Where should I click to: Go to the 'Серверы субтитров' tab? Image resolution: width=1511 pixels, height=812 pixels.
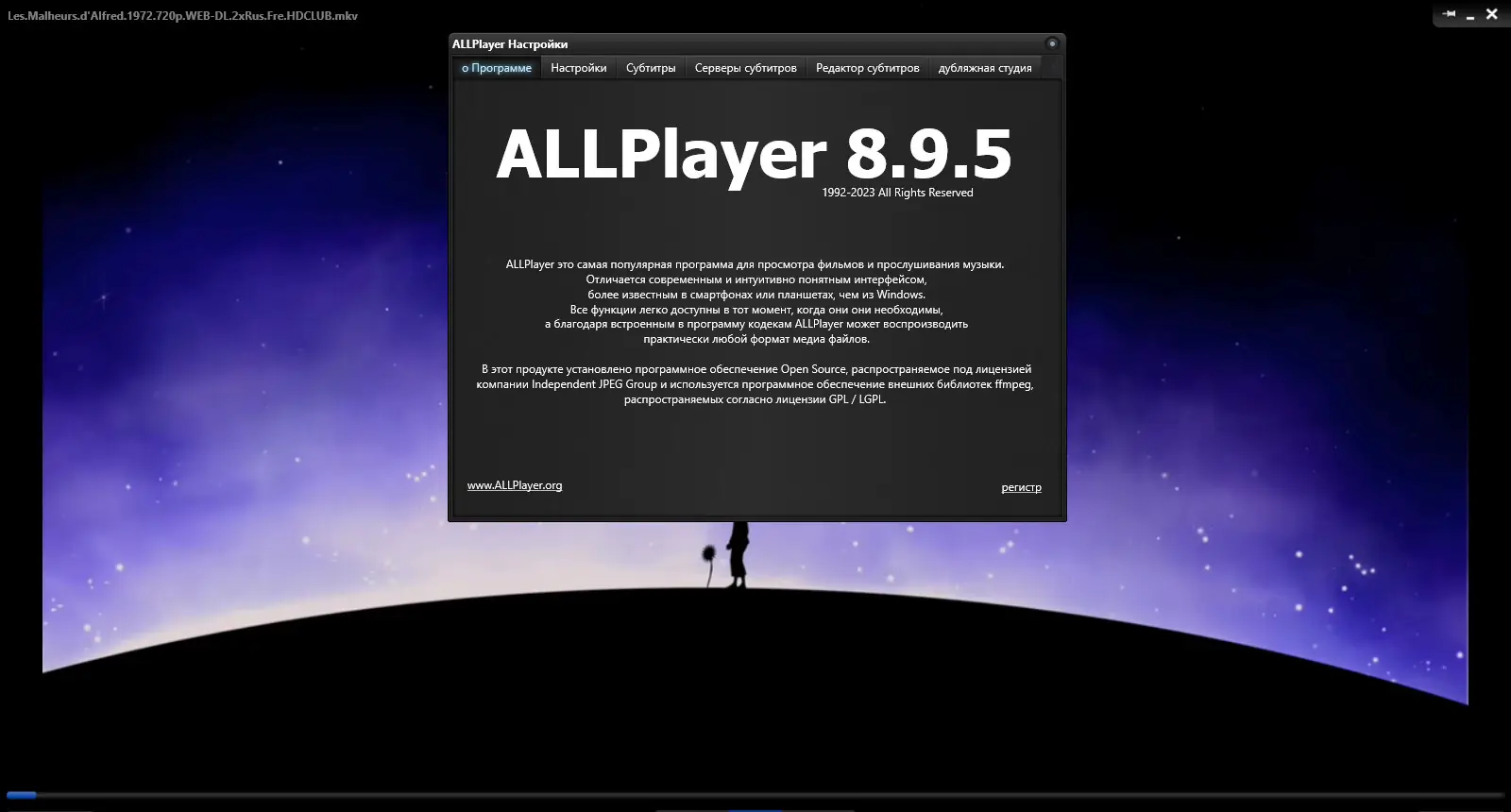[x=746, y=68]
